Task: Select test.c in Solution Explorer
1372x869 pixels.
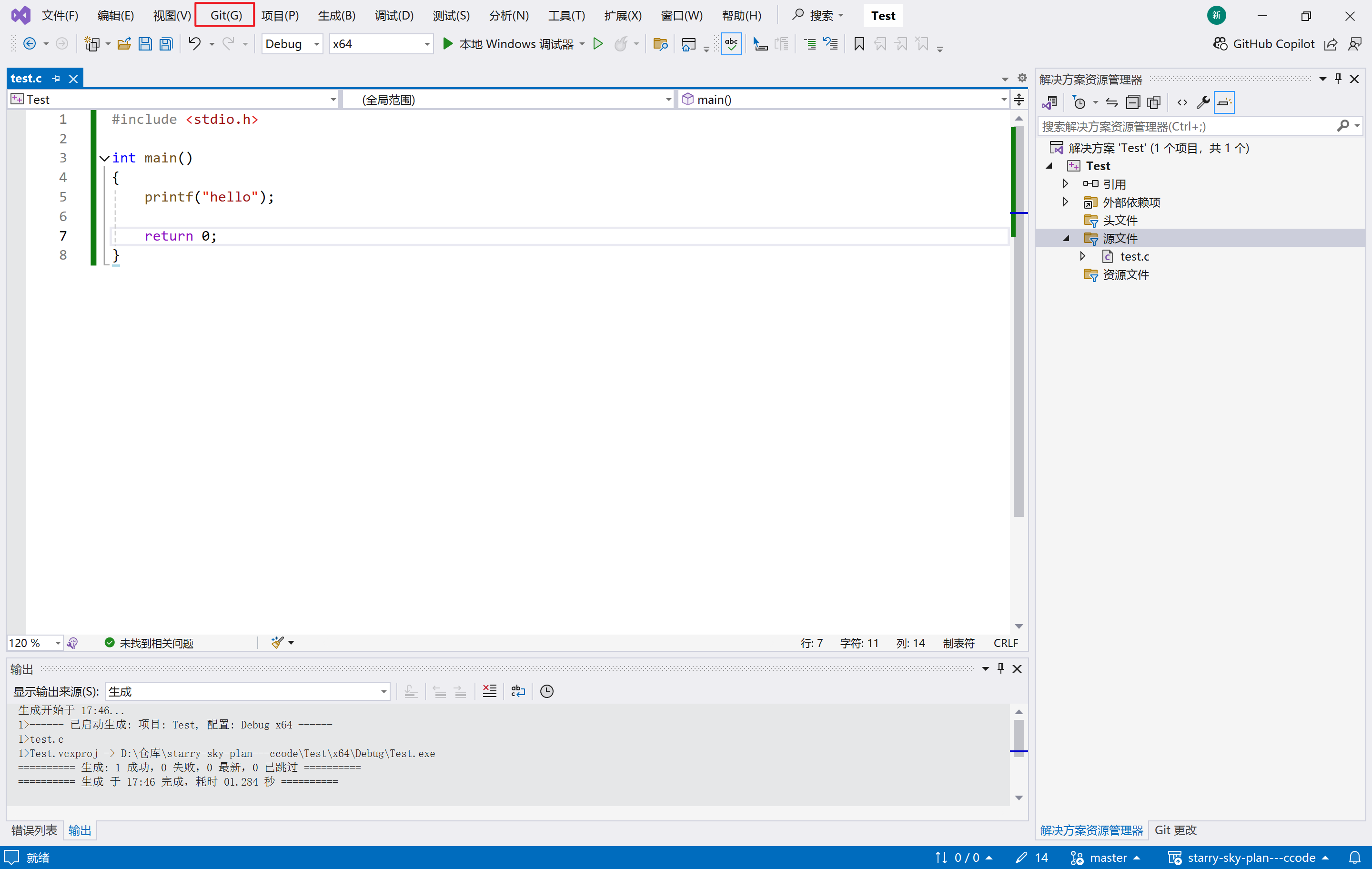Action: pos(1134,256)
